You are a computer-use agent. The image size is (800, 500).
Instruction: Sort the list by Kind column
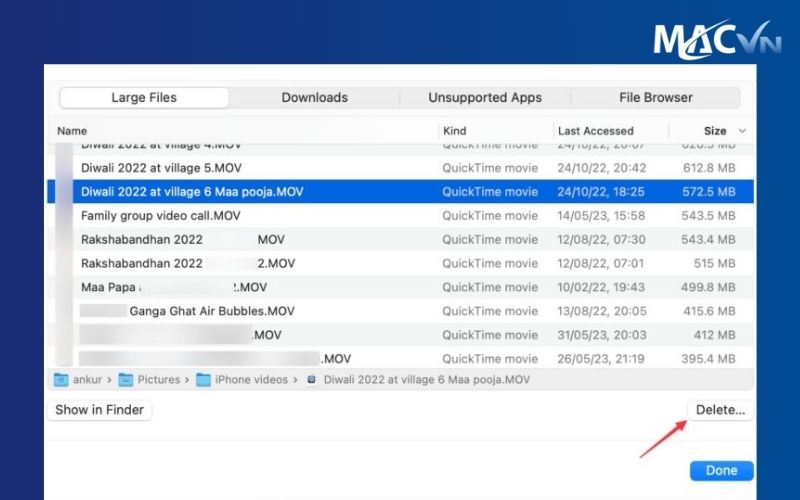tap(455, 131)
